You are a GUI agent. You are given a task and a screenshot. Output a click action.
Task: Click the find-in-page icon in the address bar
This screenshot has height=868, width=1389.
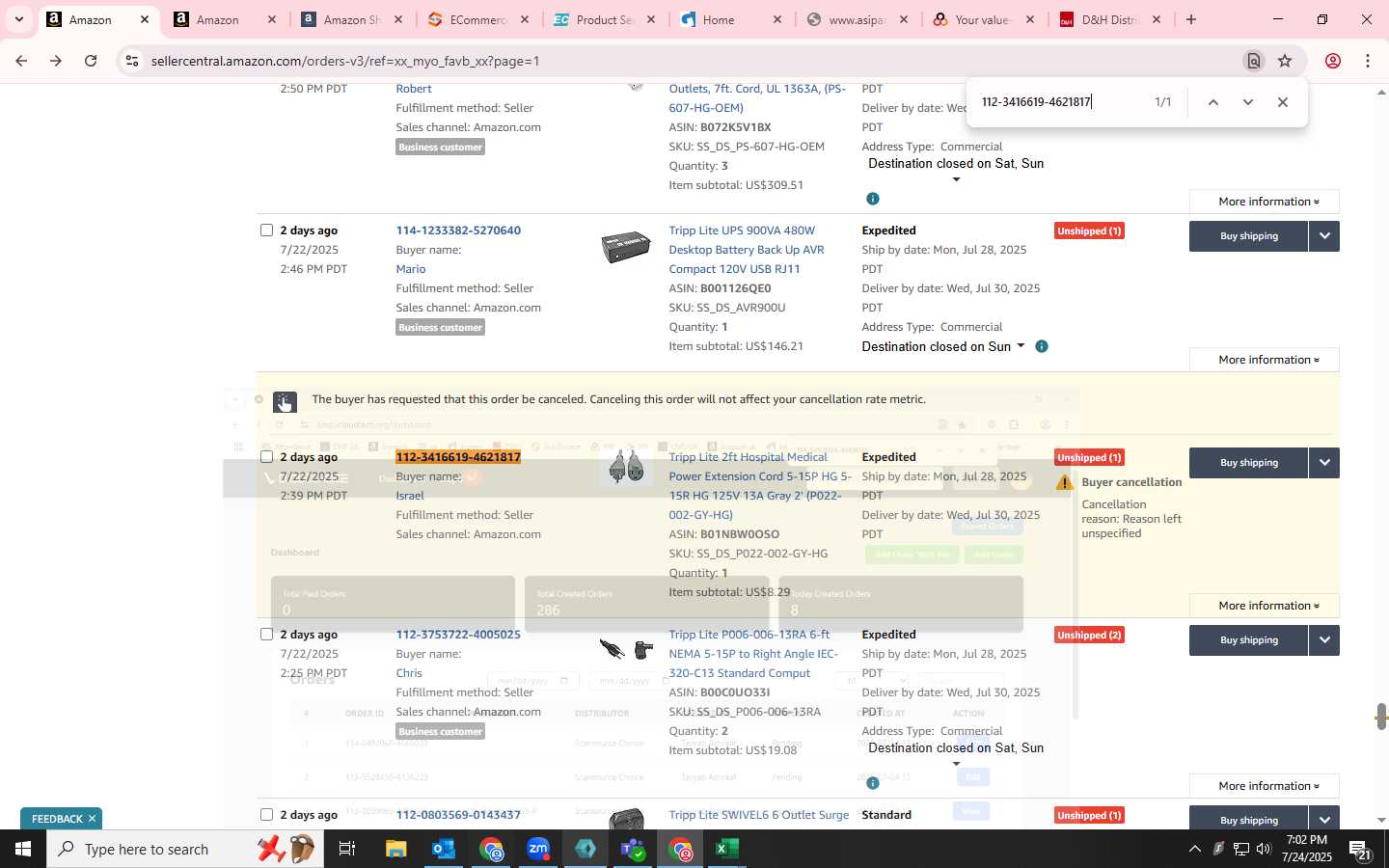[1253, 61]
